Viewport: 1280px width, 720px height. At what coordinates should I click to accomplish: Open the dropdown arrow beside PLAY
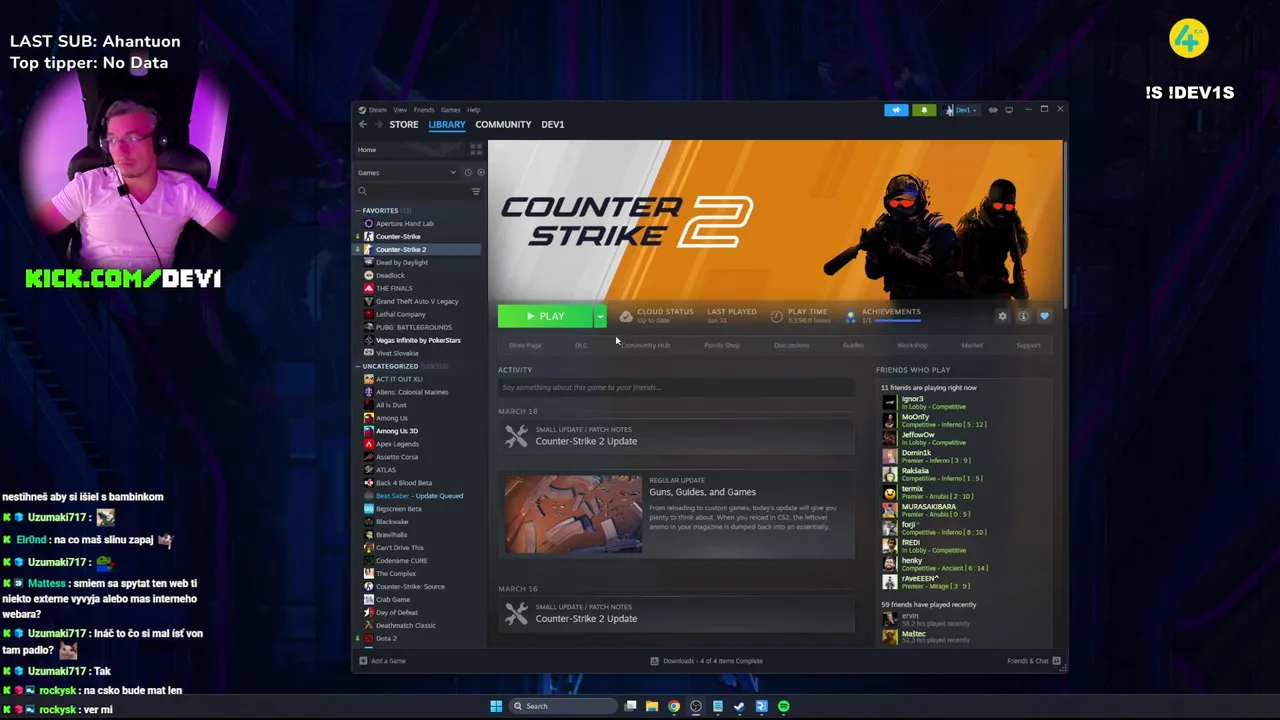point(600,316)
